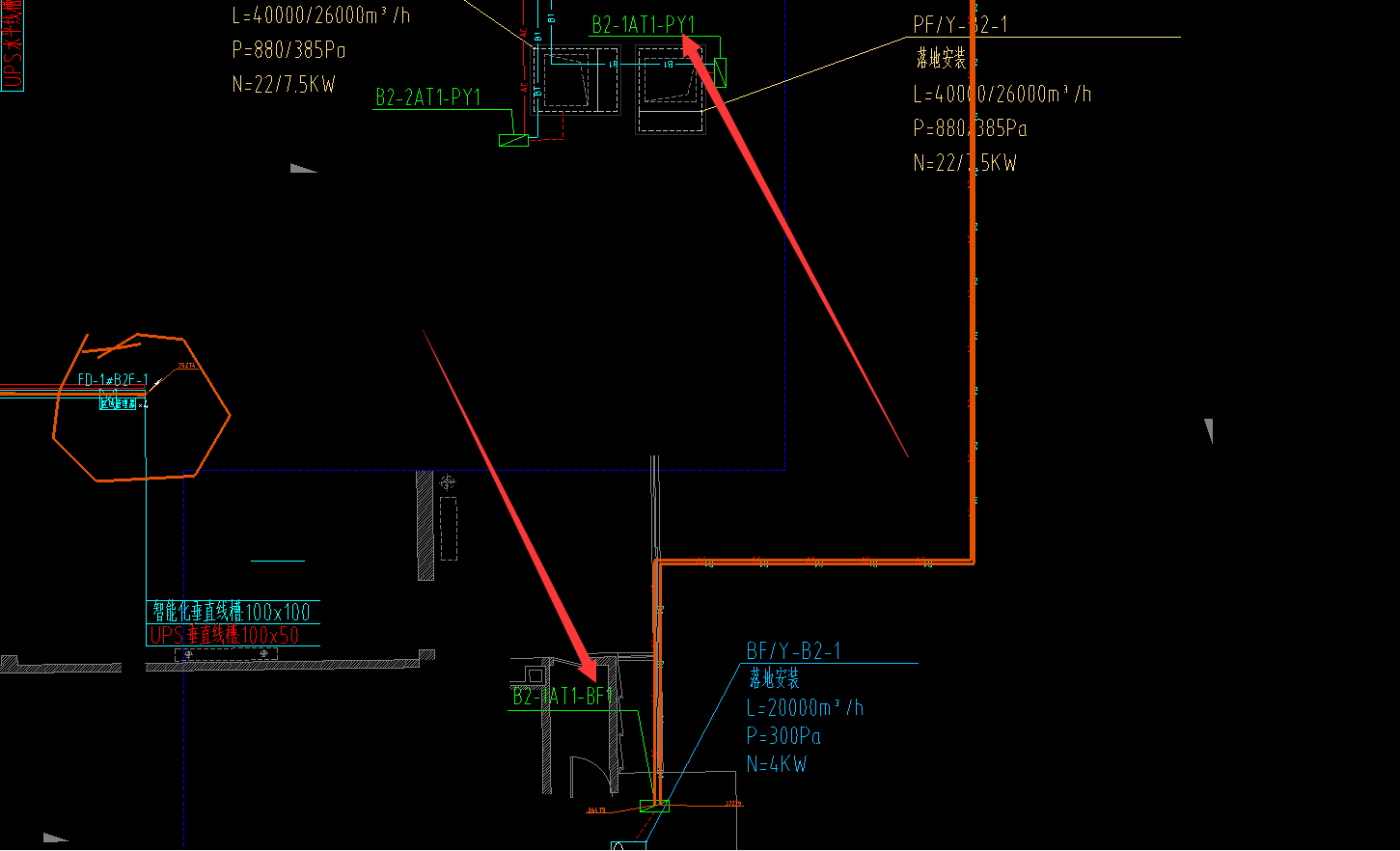Click green control box symbol beside B2-1AT1-PY1

[719, 72]
